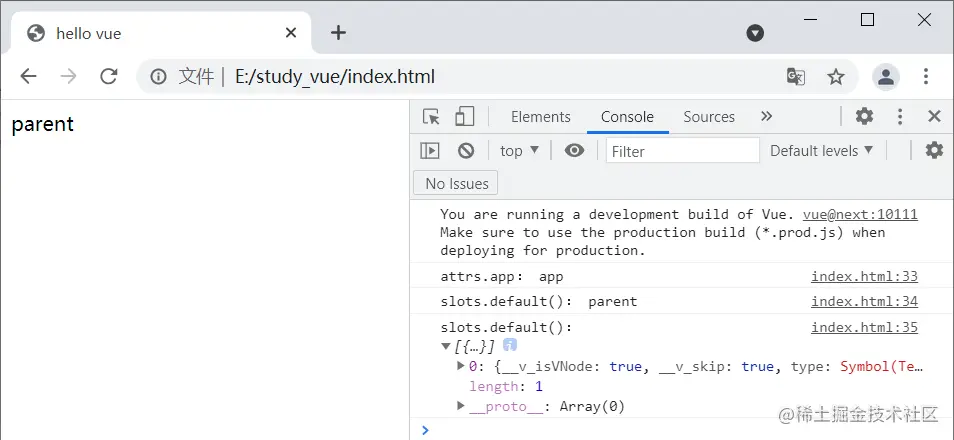Open the index.html:33 source link
The image size is (954, 440).
coord(864,276)
